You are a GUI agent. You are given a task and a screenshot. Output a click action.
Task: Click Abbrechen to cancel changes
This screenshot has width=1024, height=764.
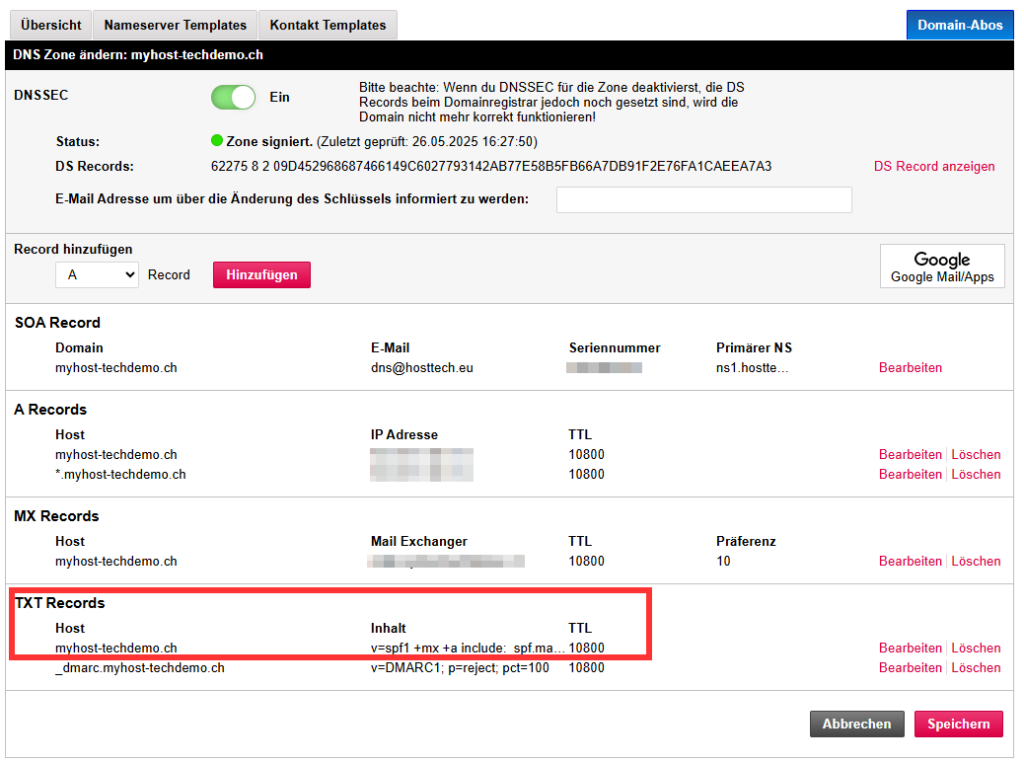857,724
